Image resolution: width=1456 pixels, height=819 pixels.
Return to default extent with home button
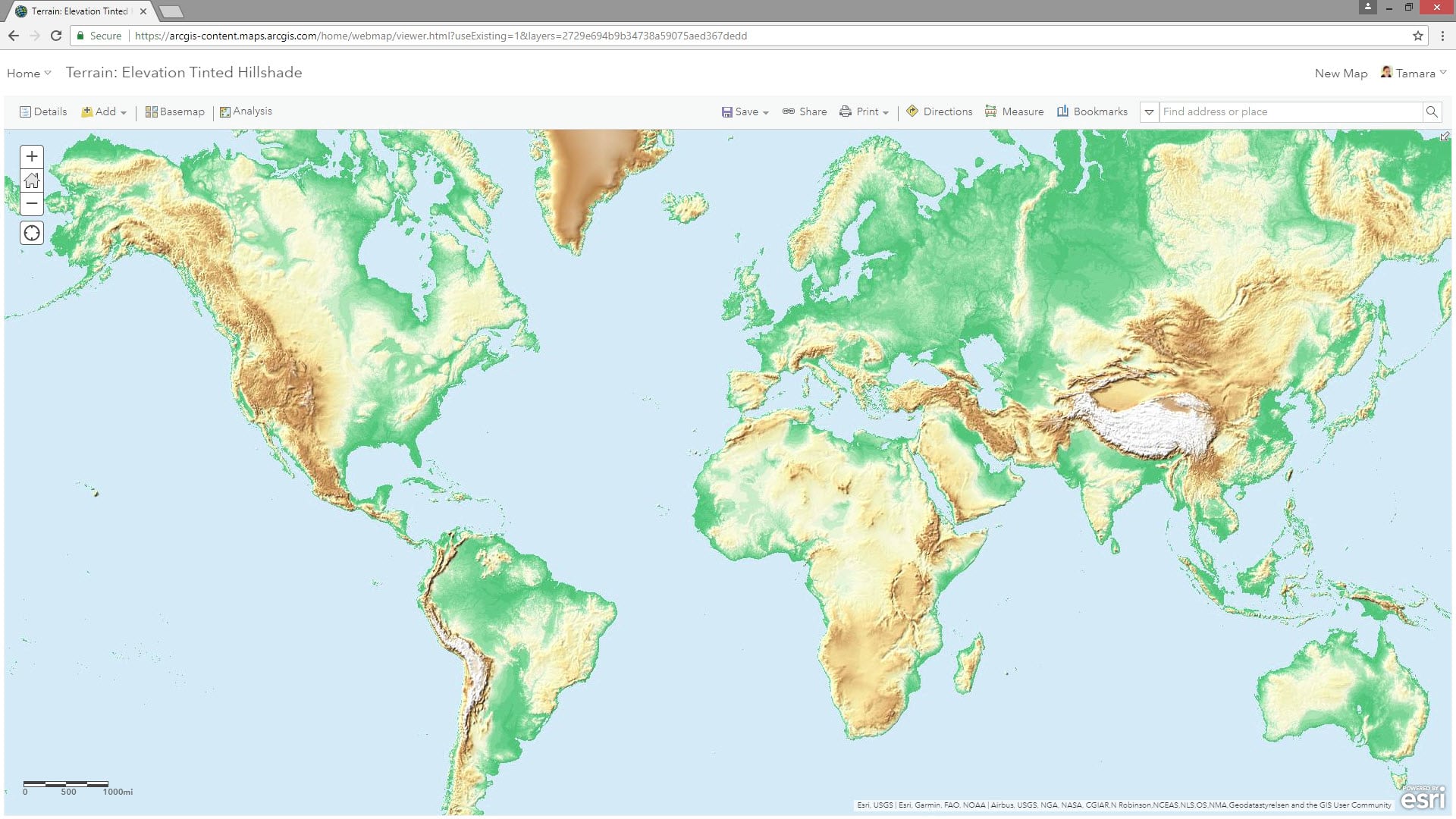click(31, 180)
